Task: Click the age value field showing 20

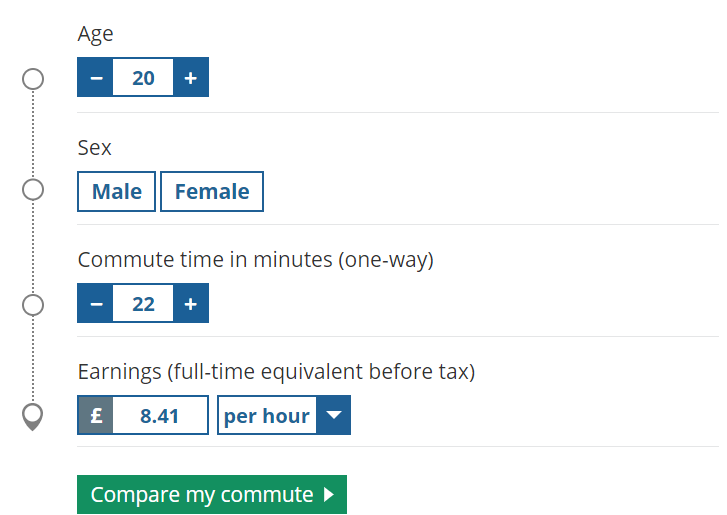Action: [x=143, y=78]
